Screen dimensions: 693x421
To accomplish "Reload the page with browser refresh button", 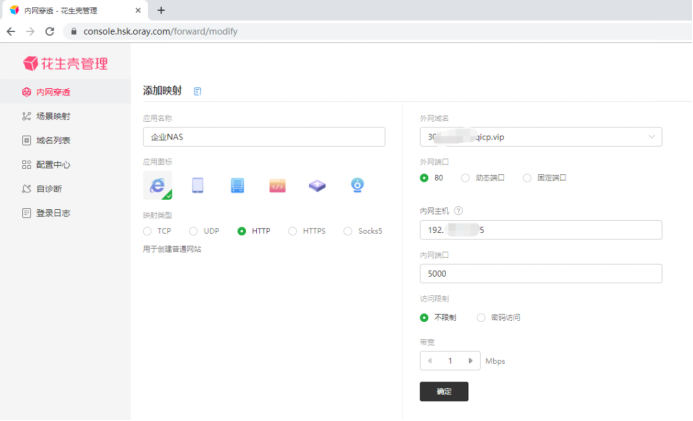I will coord(49,31).
